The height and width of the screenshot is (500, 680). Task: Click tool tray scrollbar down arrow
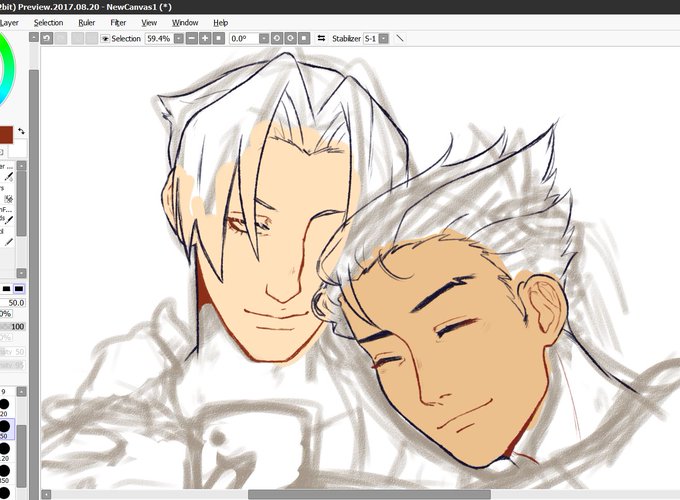pyautogui.click(x=21, y=273)
